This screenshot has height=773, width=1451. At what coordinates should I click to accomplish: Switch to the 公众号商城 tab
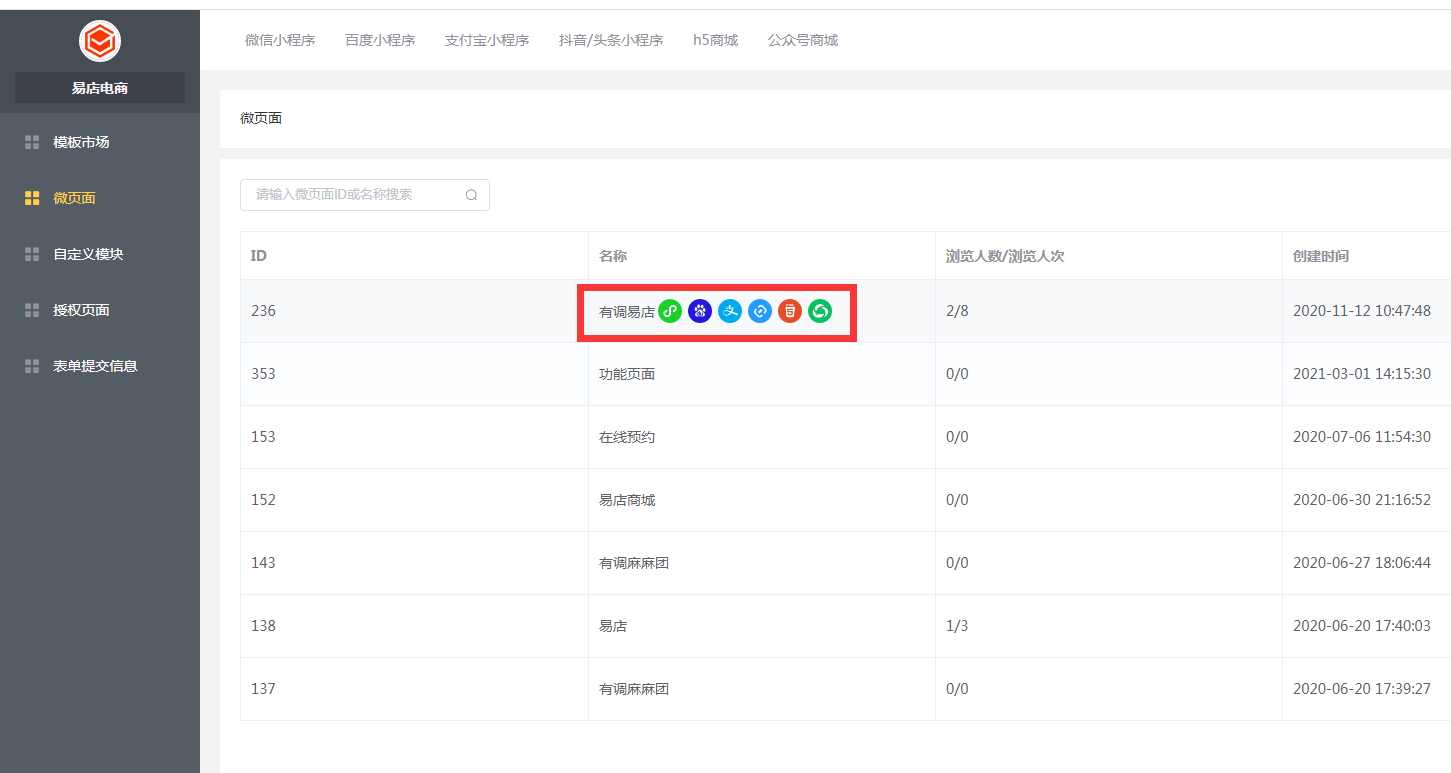pos(803,40)
